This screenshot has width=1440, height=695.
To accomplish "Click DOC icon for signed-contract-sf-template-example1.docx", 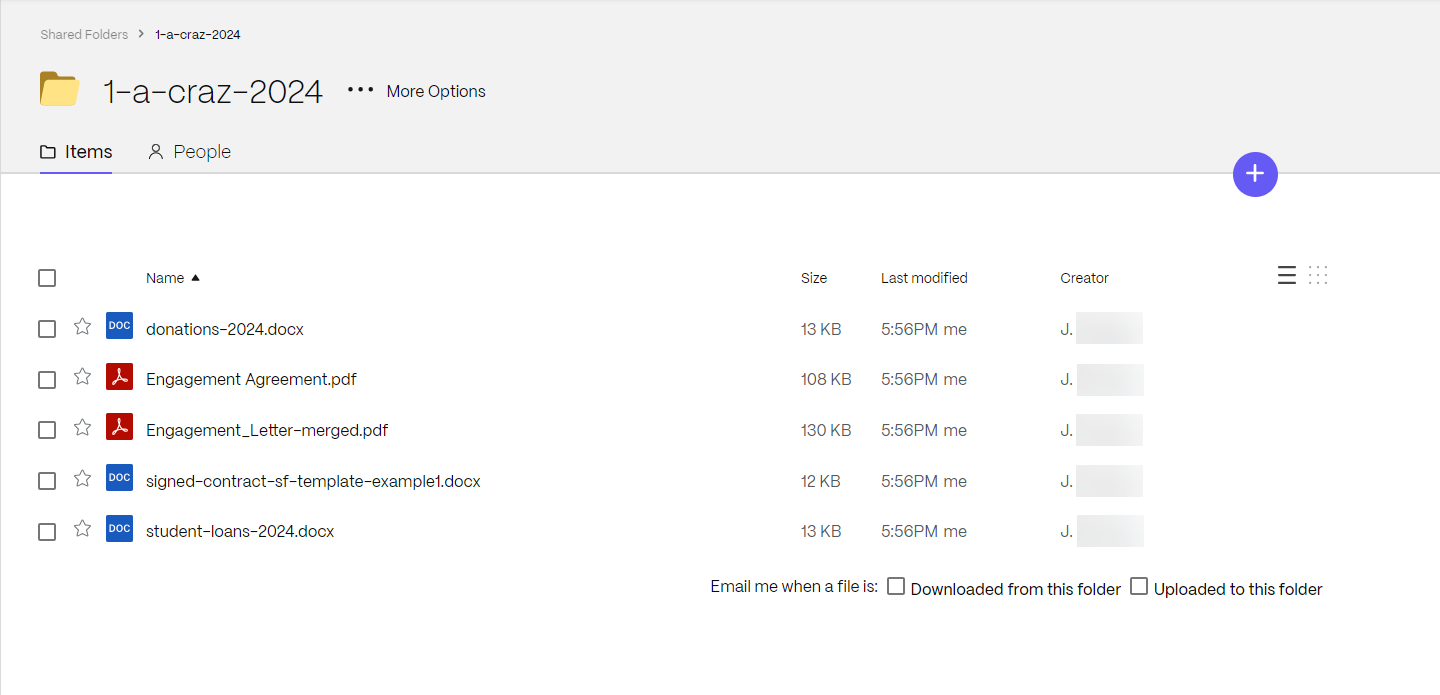I will pyautogui.click(x=119, y=478).
